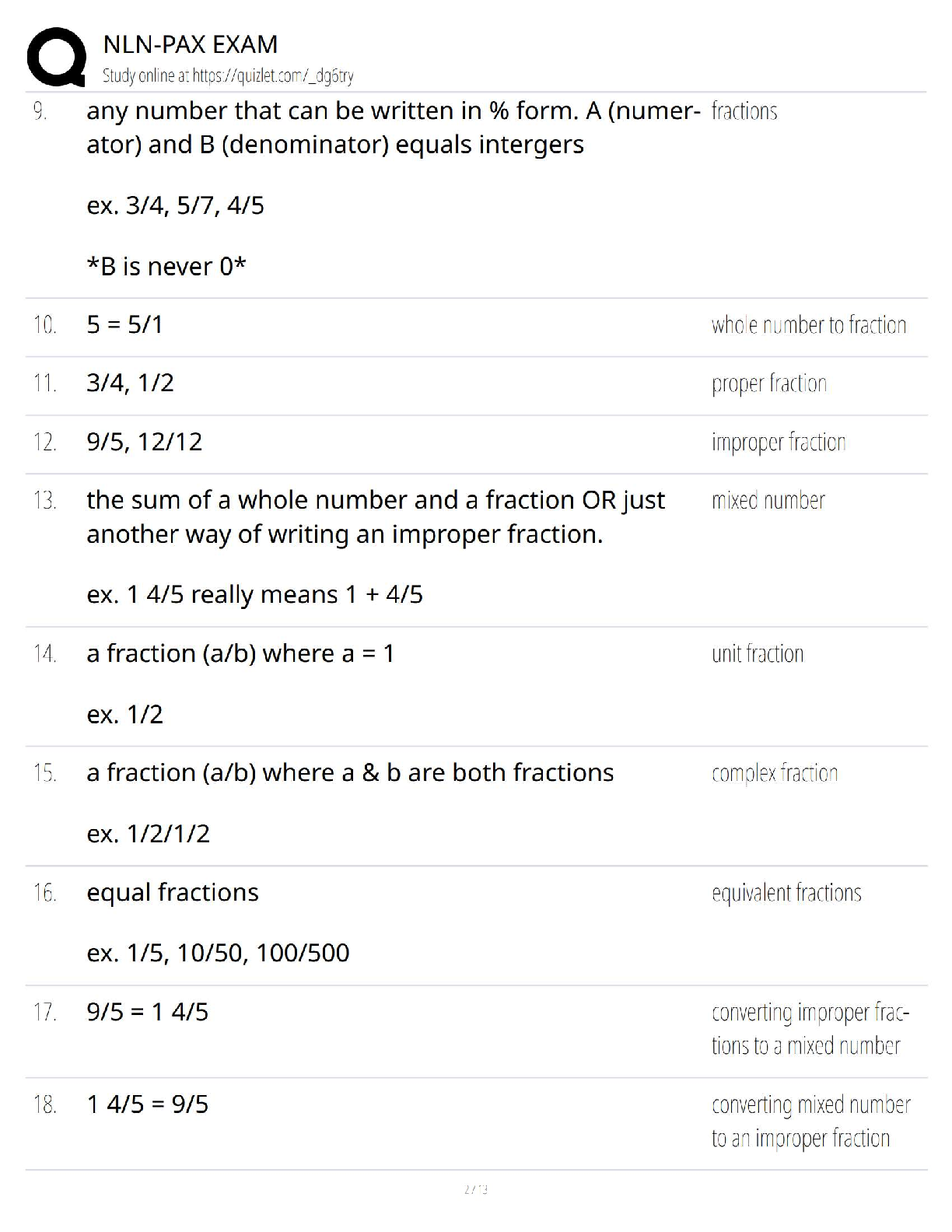The width and height of the screenshot is (952, 1232).
Task: Select the 'fractions' term for item 9
Action: [x=744, y=111]
